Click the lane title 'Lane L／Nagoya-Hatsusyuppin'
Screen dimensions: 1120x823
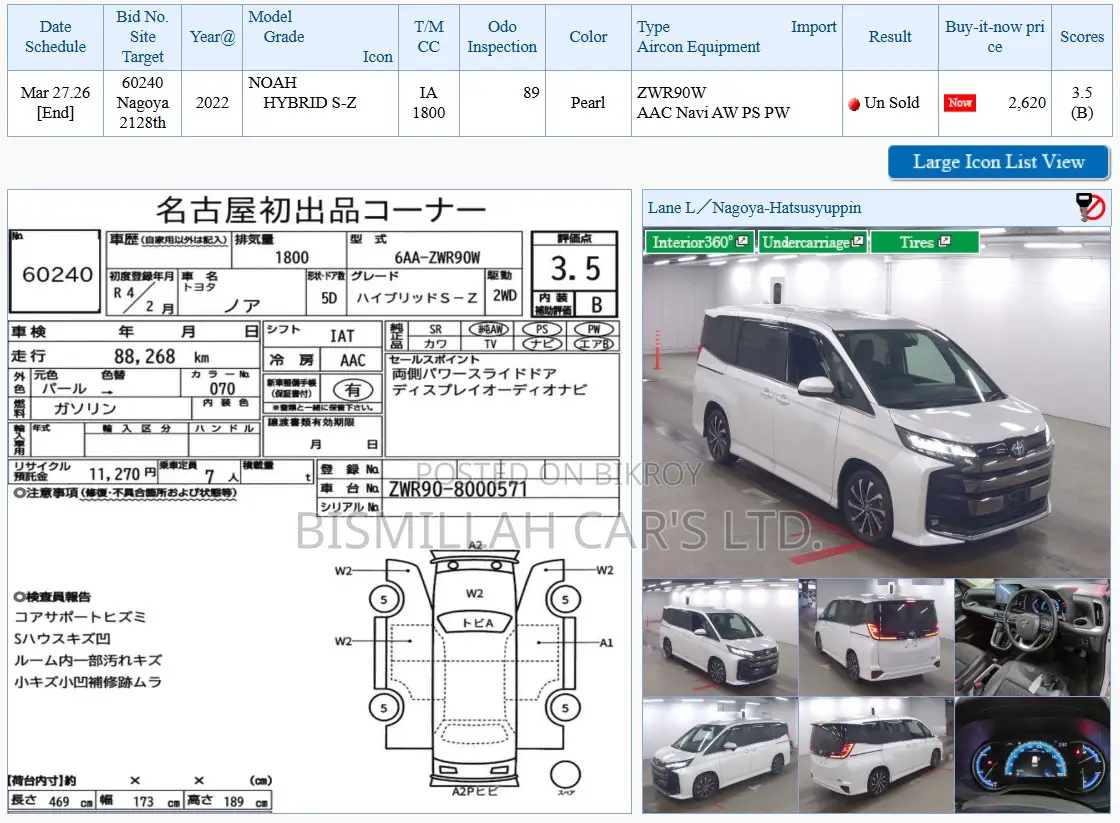754,208
